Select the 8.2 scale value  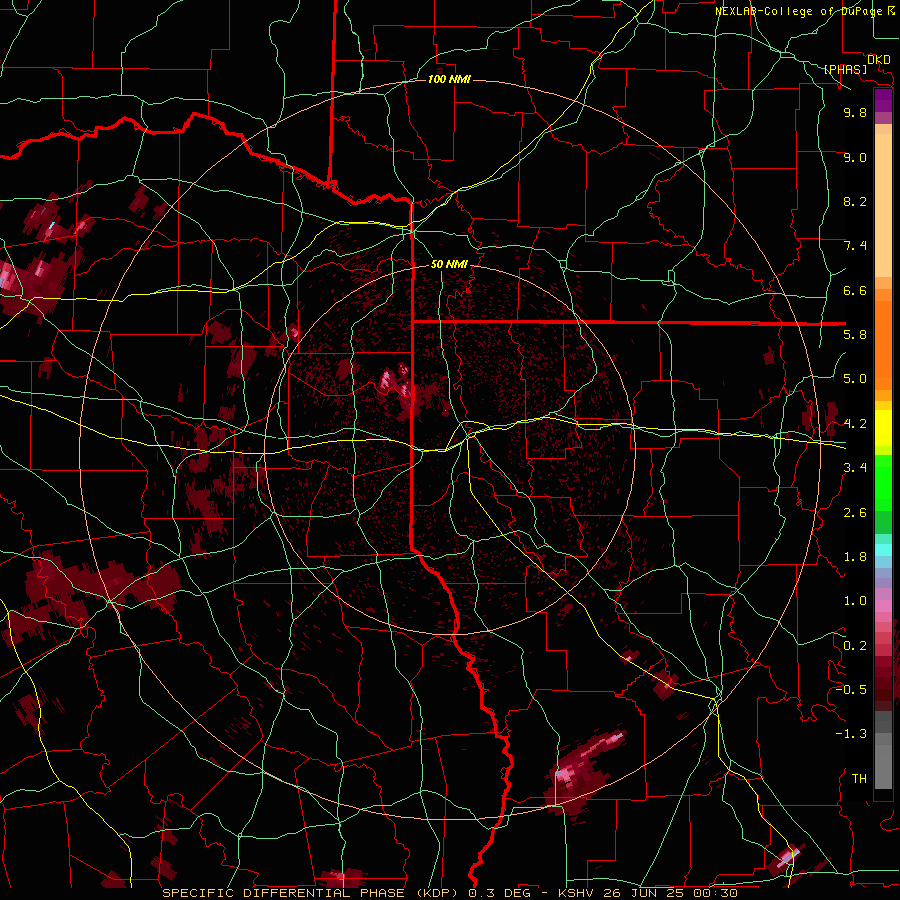coord(855,201)
